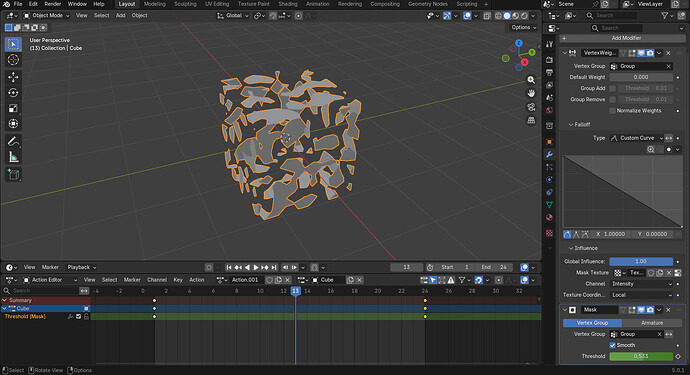Collapse the Influence section
This screenshot has width=690, height=375.
coord(571,248)
